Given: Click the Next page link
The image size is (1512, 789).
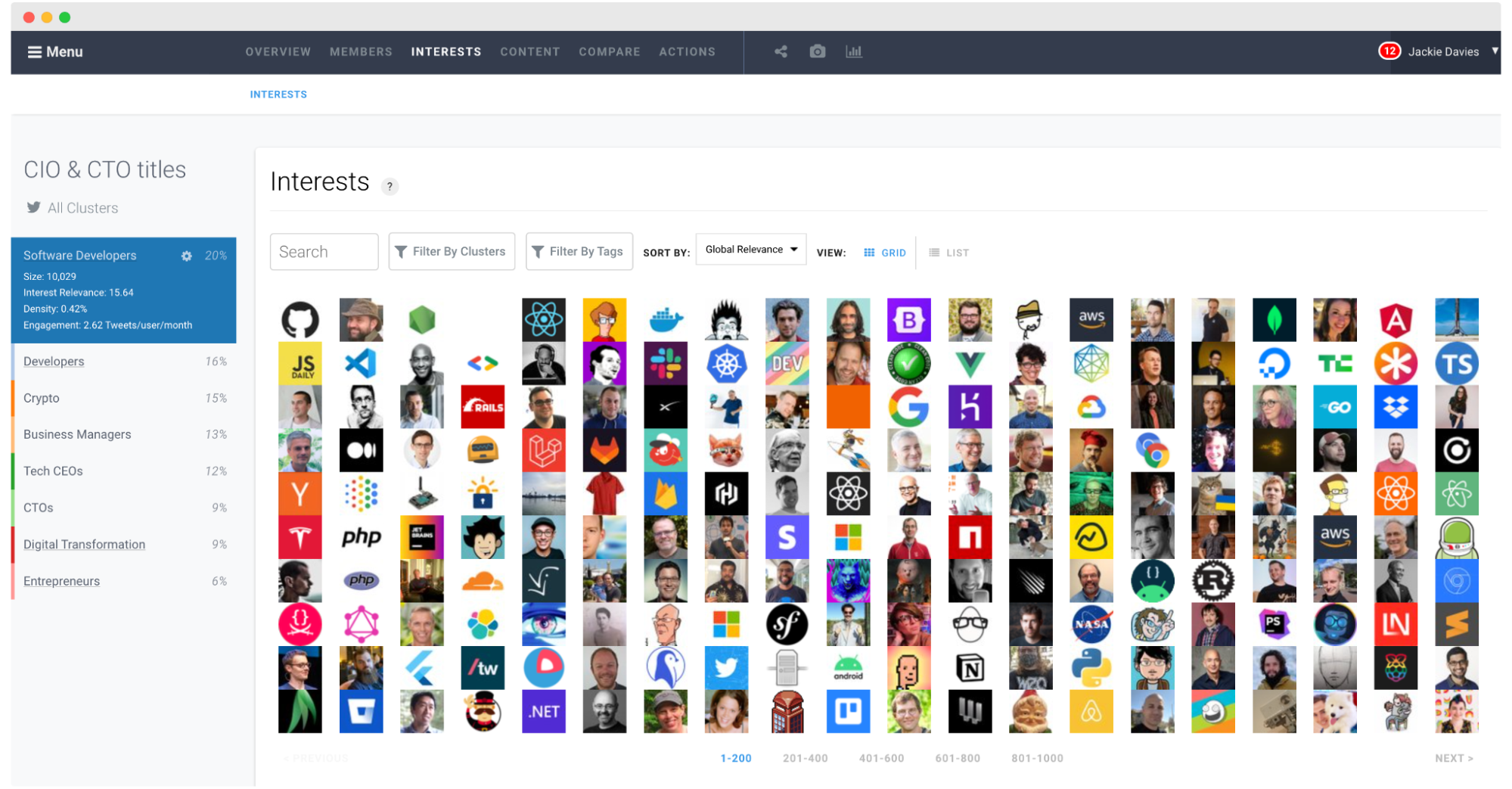Looking at the screenshot, I should [1454, 759].
